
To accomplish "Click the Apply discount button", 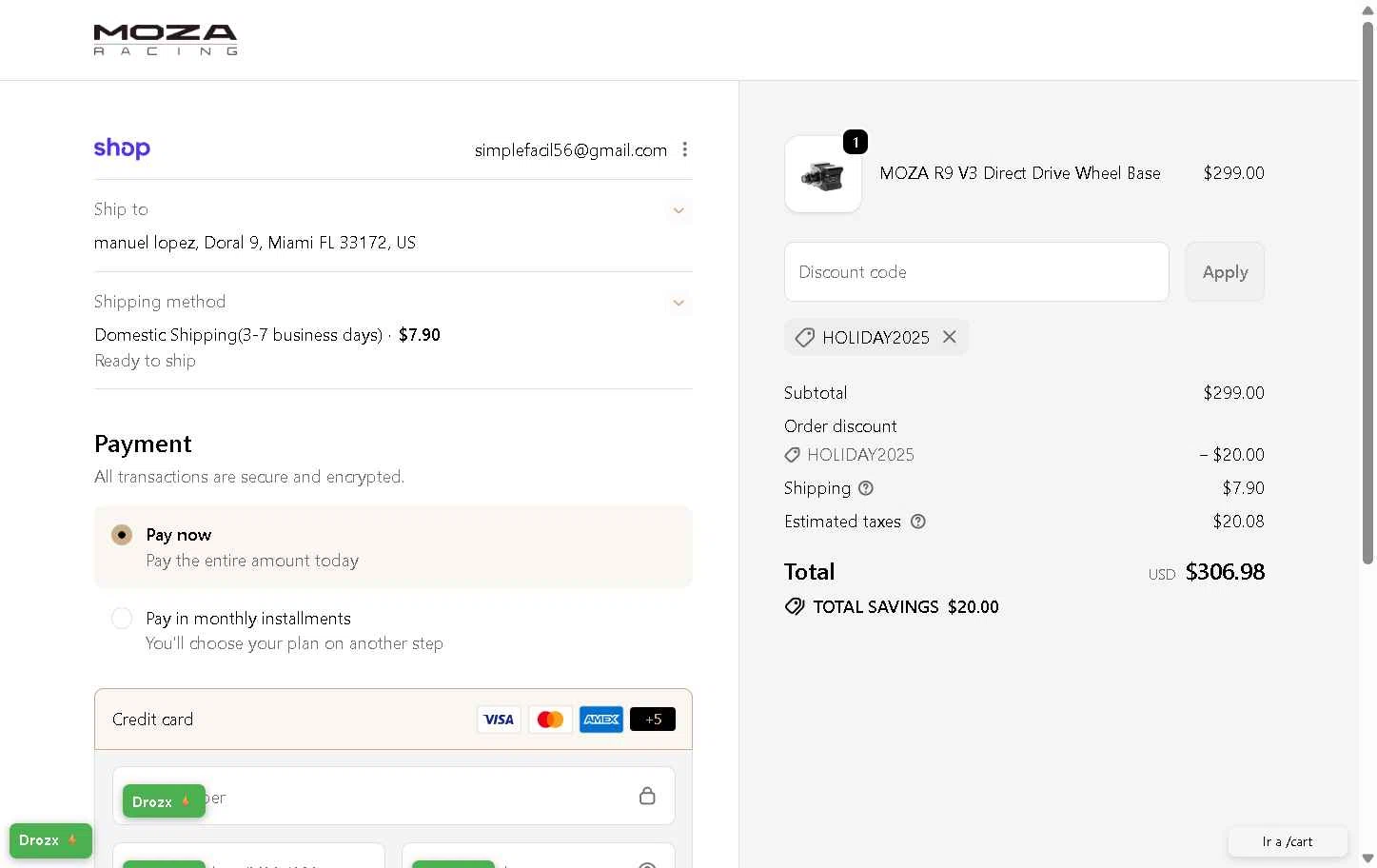I will 1225,272.
